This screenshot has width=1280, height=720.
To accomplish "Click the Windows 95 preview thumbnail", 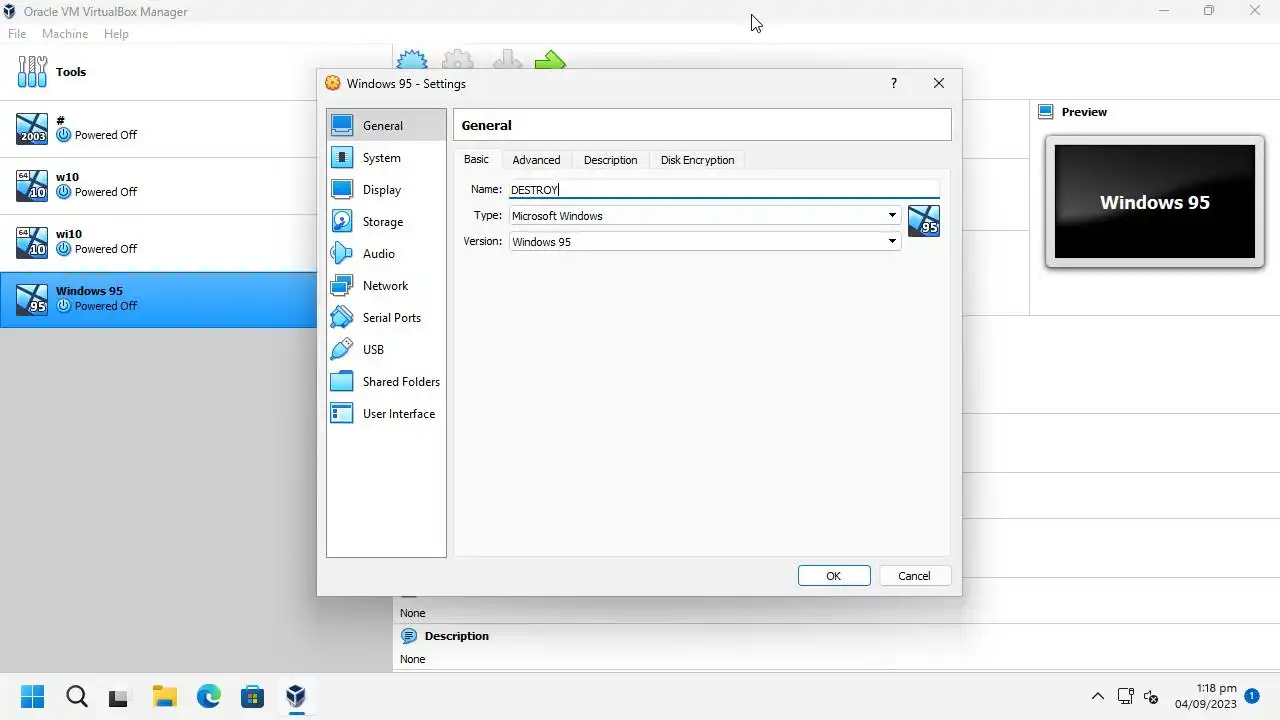I will pyautogui.click(x=1155, y=202).
